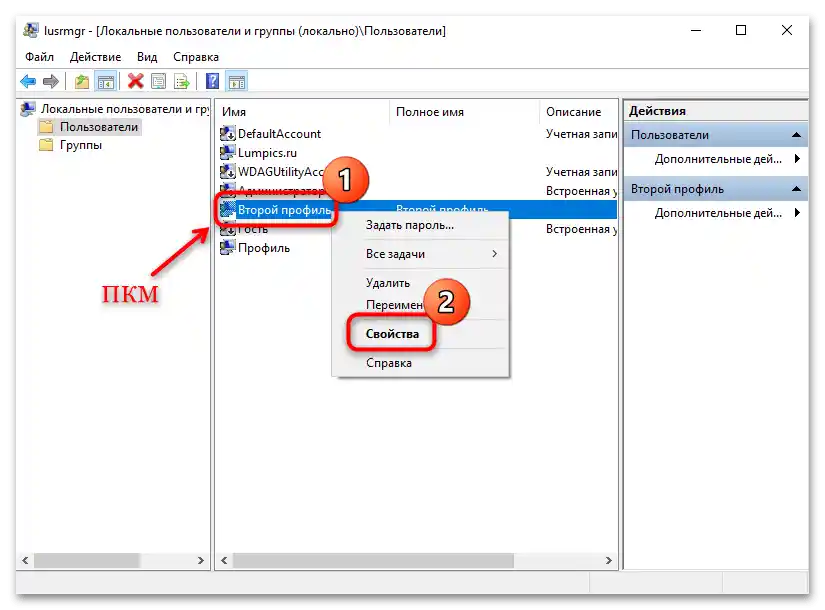
Task: Click the blue Help question mark icon
Action: click(213, 81)
